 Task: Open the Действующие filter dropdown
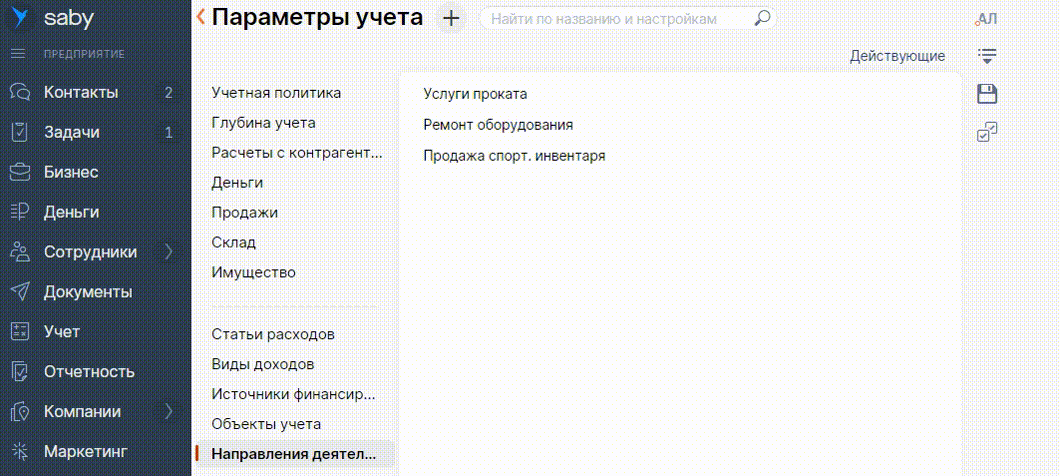[897, 56]
